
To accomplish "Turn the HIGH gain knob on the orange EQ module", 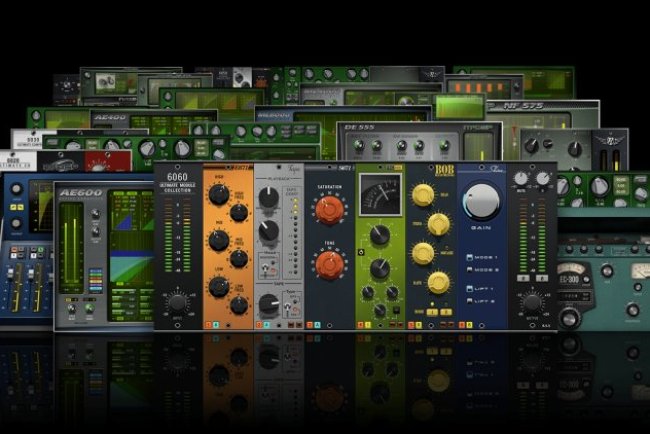I will coord(218,195).
